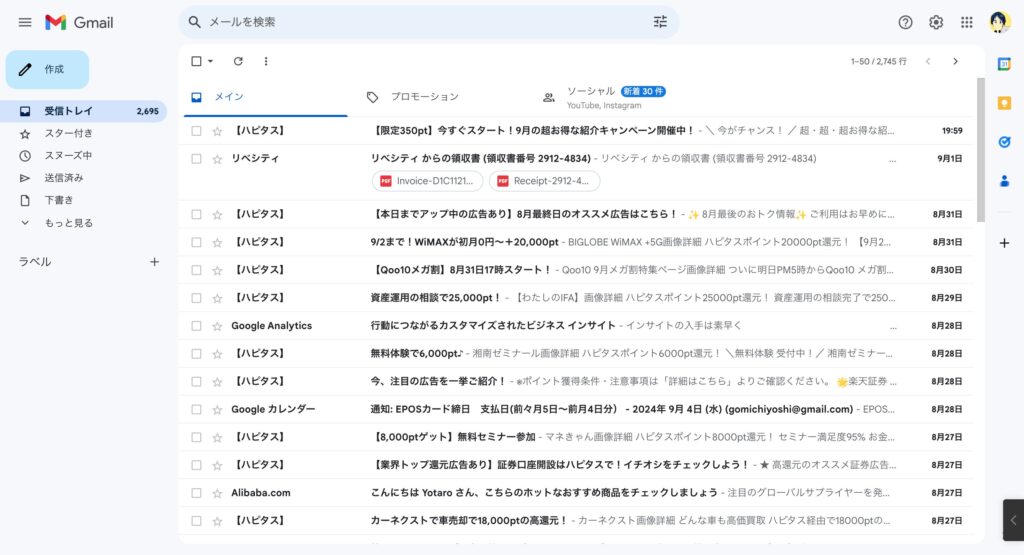Viewport: 1024px width, 555px height.
Task: Create new label plus icon
Action: click(x=154, y=262)
